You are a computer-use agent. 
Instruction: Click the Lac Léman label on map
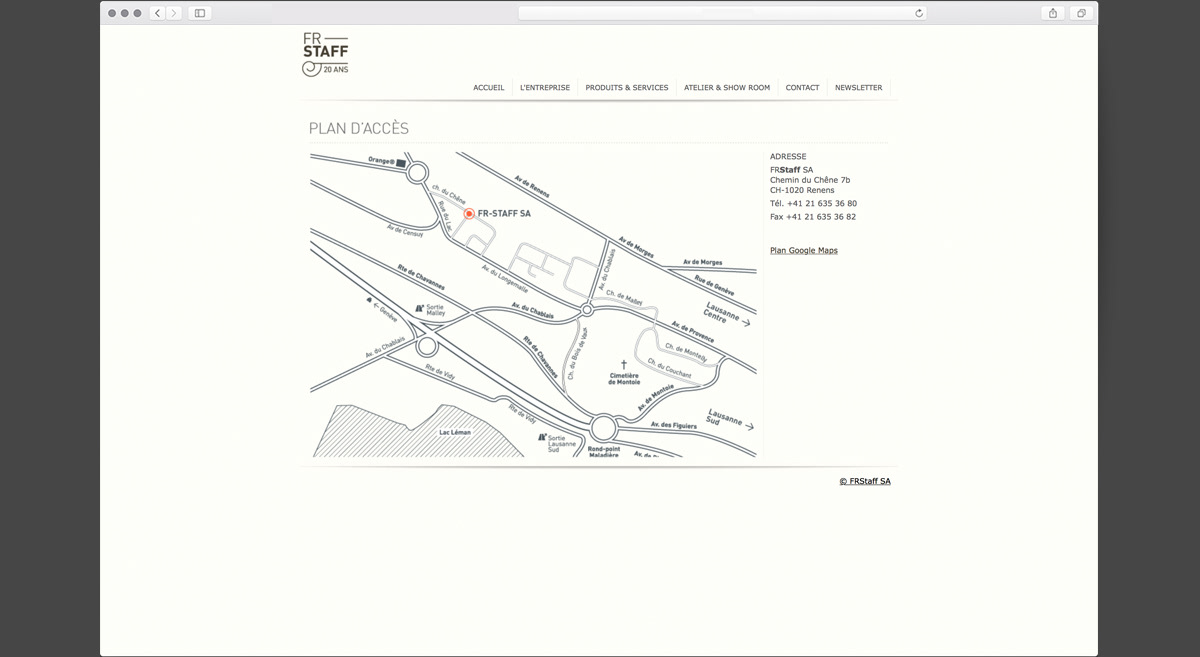pos(455,433)
